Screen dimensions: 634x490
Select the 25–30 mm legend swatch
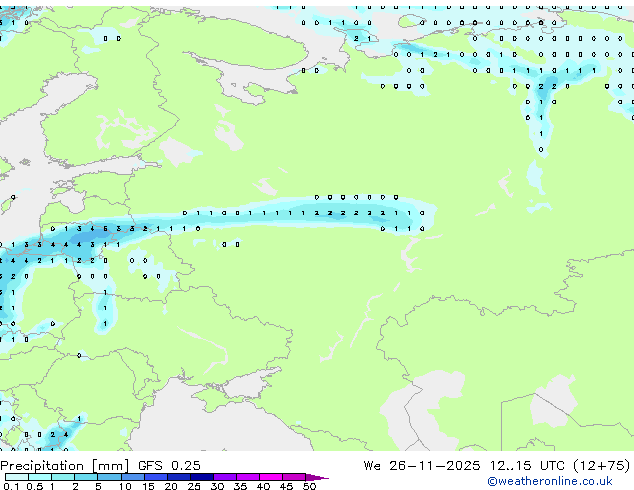[x=201, y=477]
